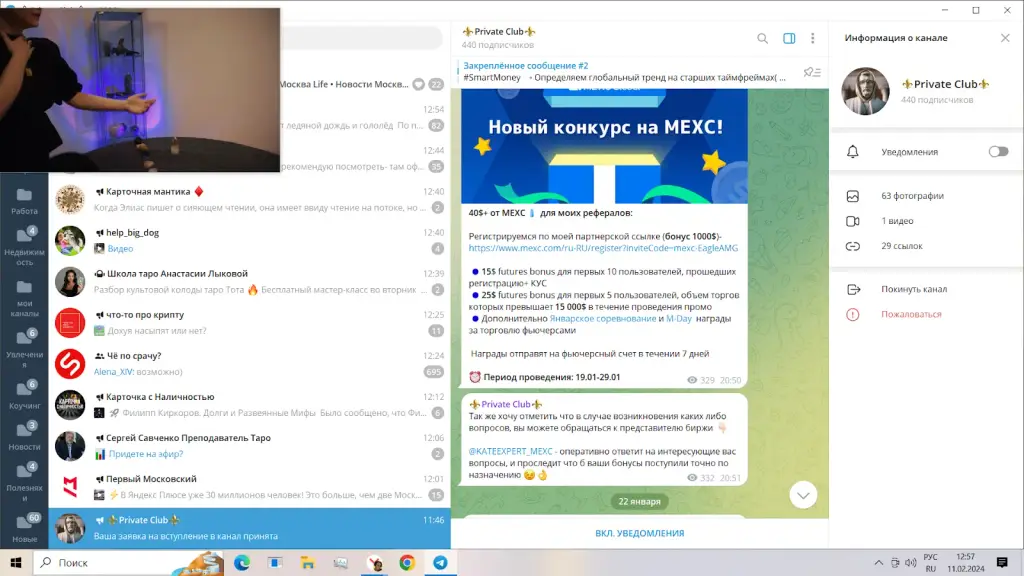
Task: Expand the system tray hidden icons arrow
Action: [878, 562]
